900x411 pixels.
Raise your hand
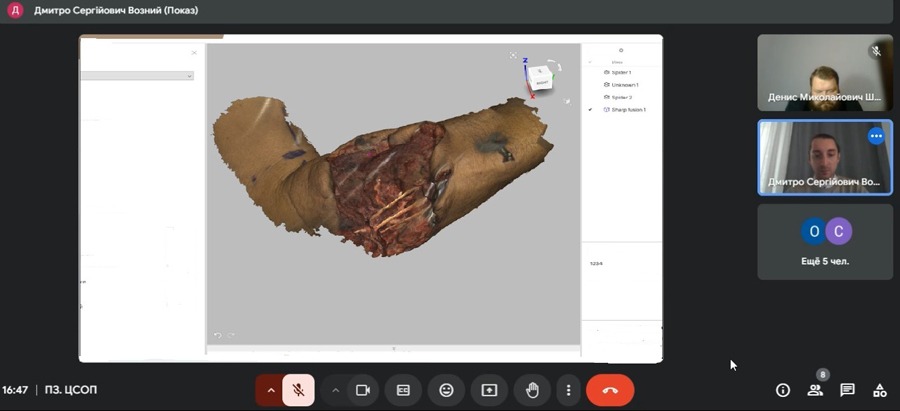533,390
